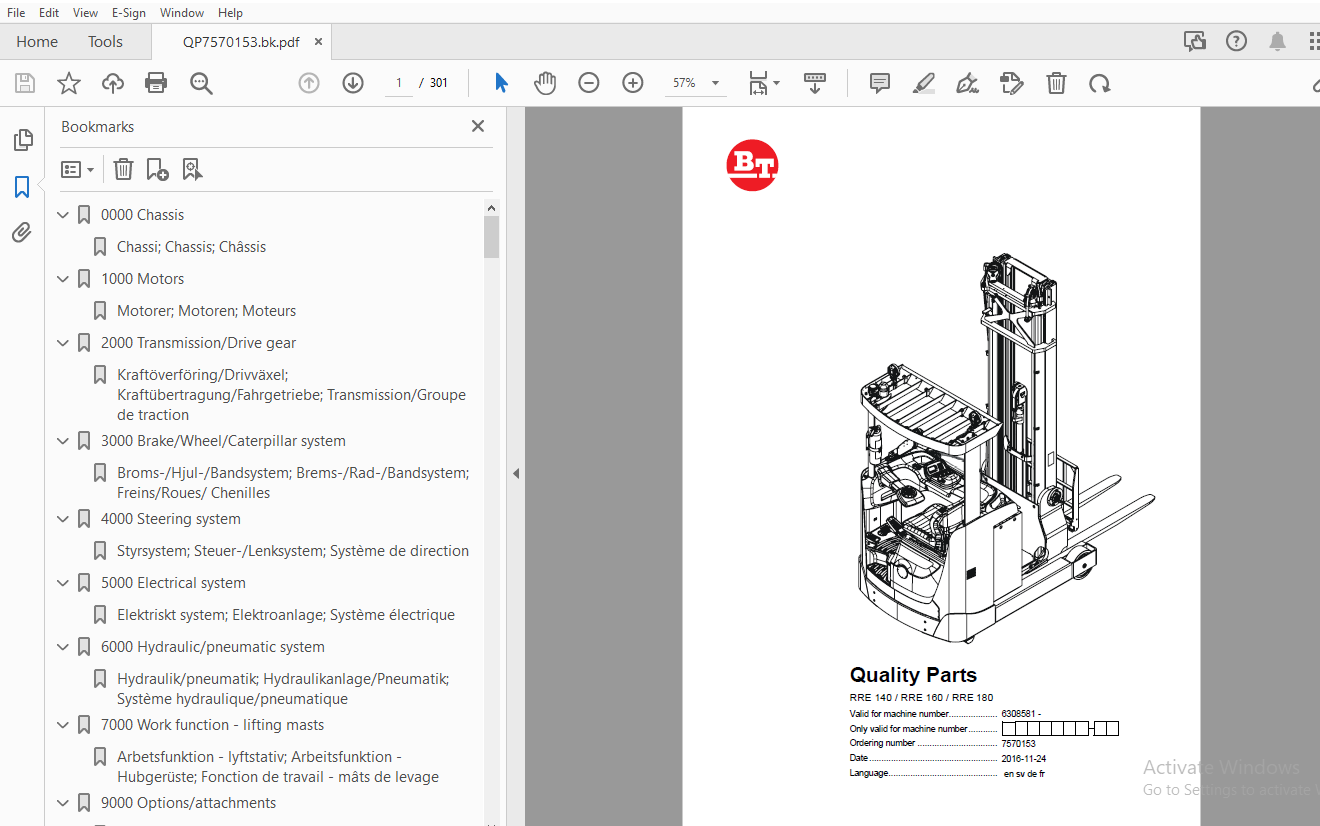Open the bookmarks options dropdown

click(77, 169)
